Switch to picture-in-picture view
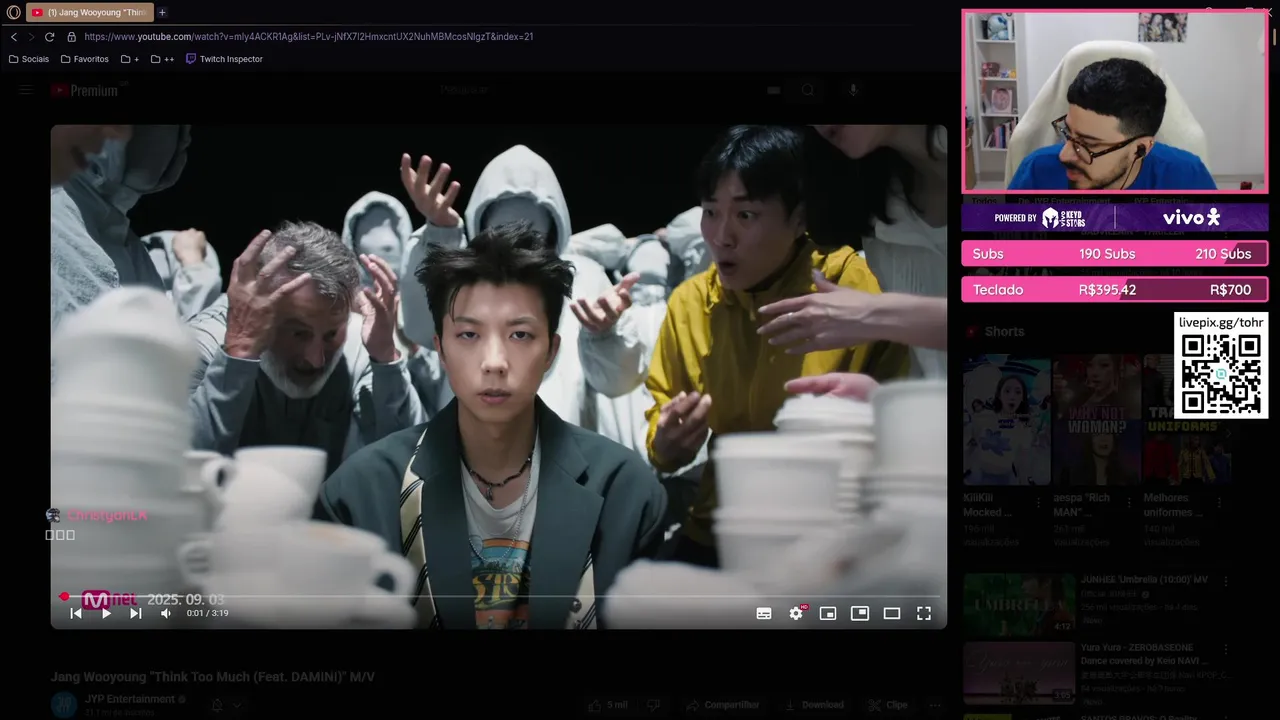This screenshot has height=720, width=1280. point(860,613)
